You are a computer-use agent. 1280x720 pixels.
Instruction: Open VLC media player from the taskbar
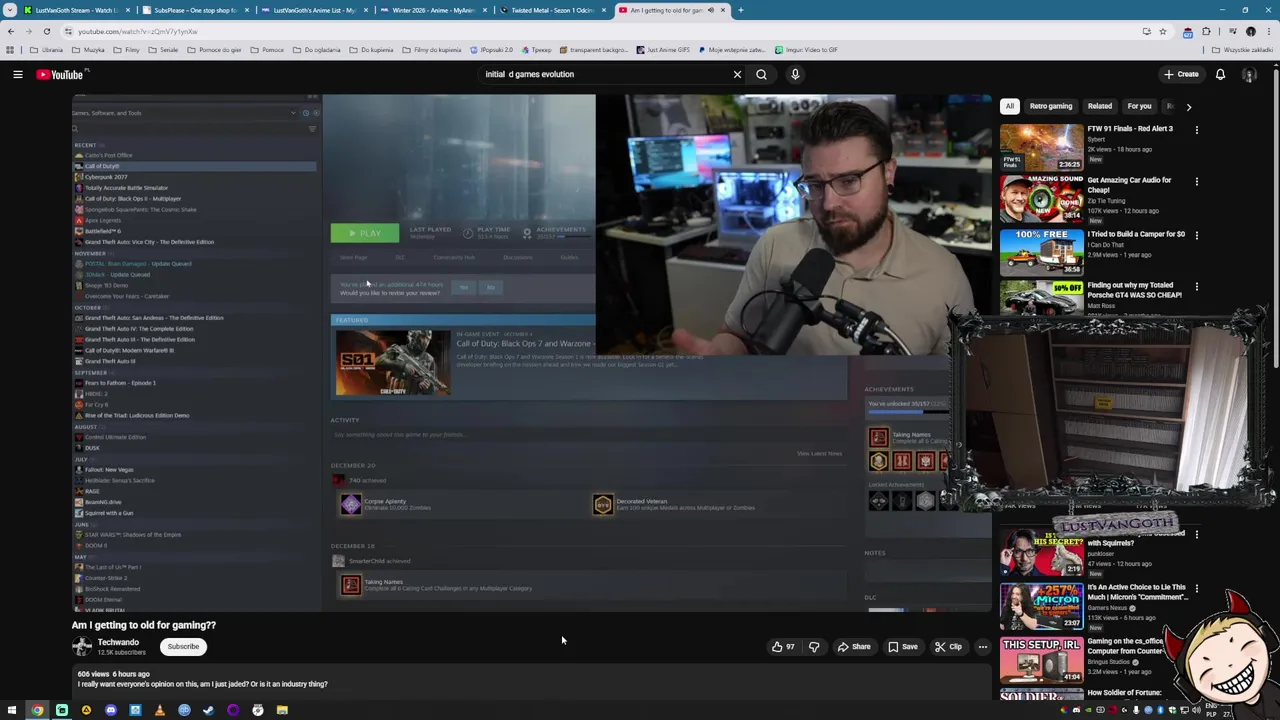click(x=159, y=710)
